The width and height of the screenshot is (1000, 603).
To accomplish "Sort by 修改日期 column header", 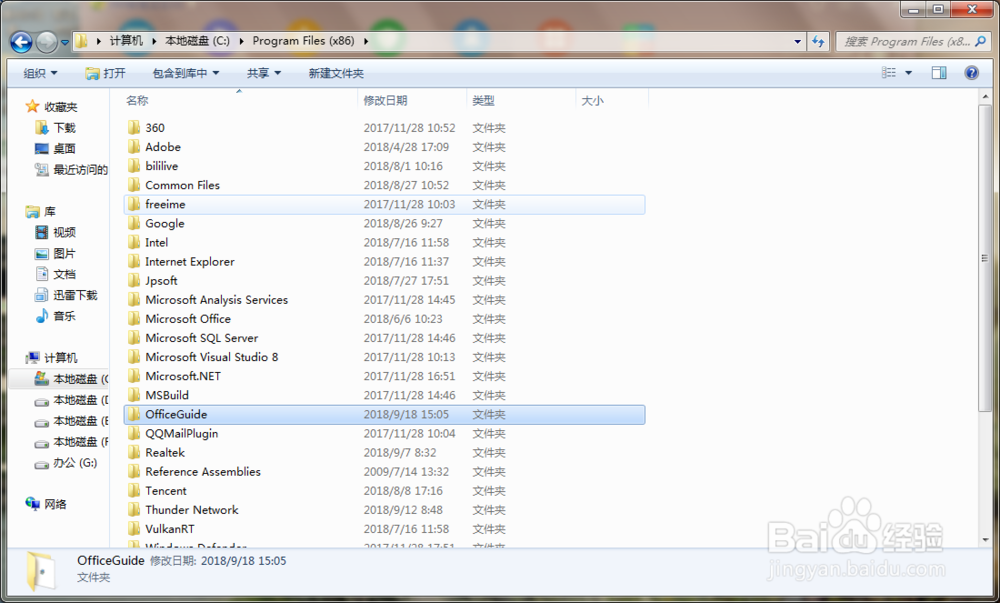I will [x=385, y=100].
